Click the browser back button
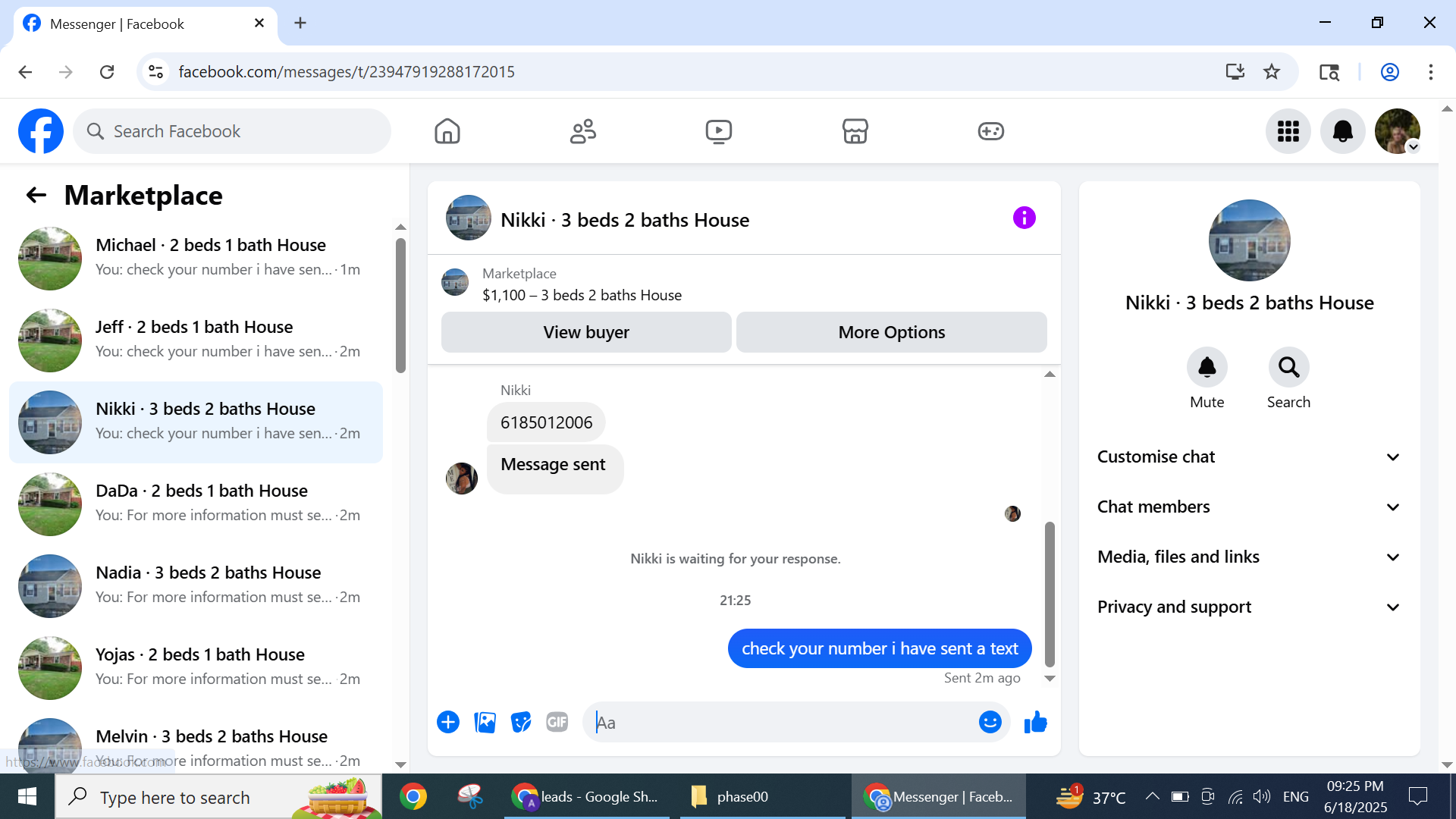This screenshot has height=819, width=1456. (x=25, y=72)
